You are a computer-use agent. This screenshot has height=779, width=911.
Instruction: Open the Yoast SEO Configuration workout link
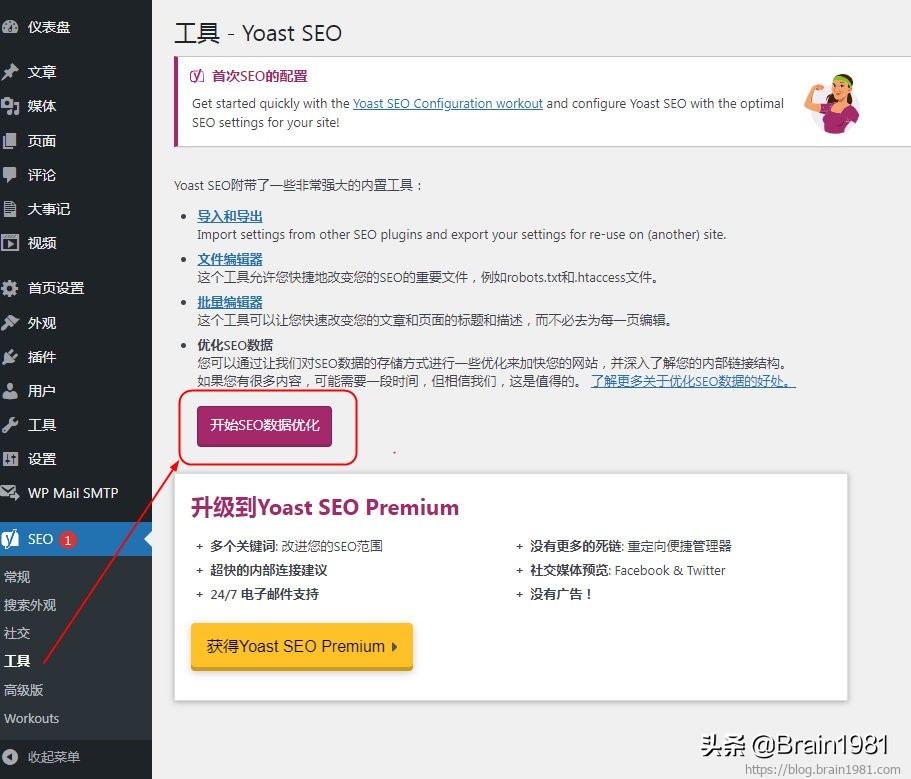click(447, 103)
